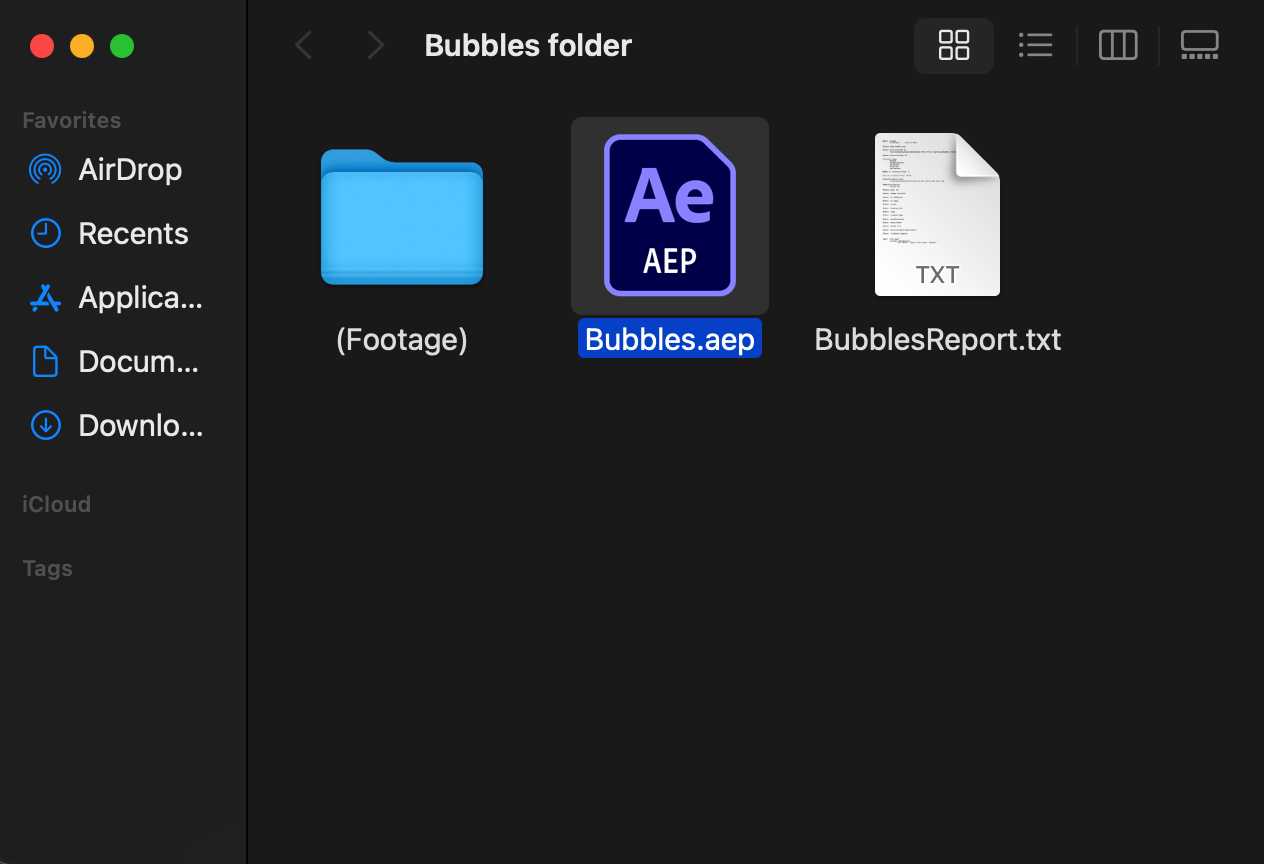Switch to icon view
Image resolution: width=1264 pixels, height=864 pixels.
[954, 45]
